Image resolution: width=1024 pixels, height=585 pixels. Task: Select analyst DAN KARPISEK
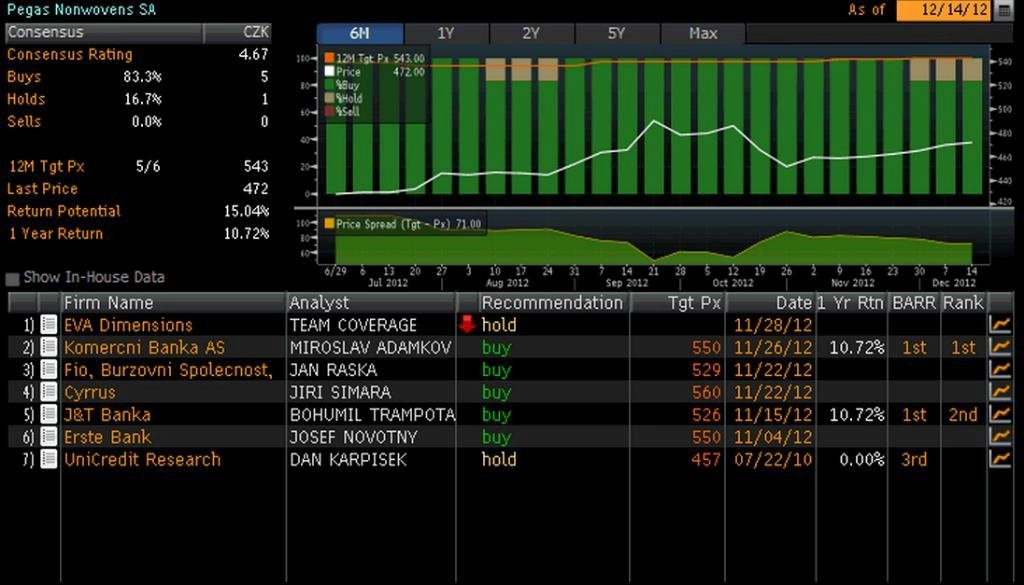348,460
